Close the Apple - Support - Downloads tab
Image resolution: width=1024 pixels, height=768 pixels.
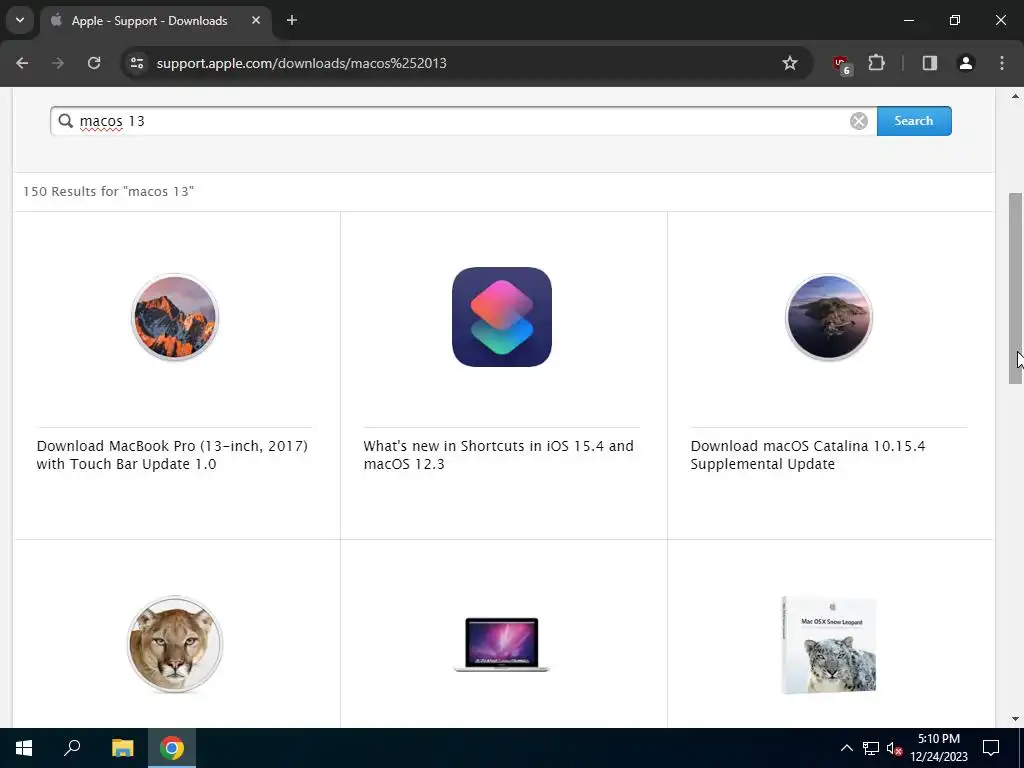(256, 20)
